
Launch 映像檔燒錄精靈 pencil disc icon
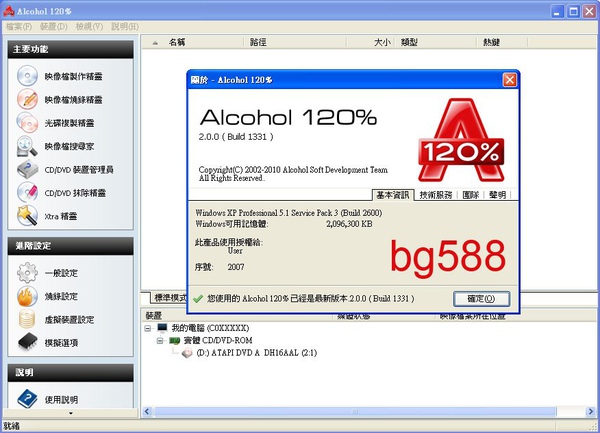coord(27,99)
